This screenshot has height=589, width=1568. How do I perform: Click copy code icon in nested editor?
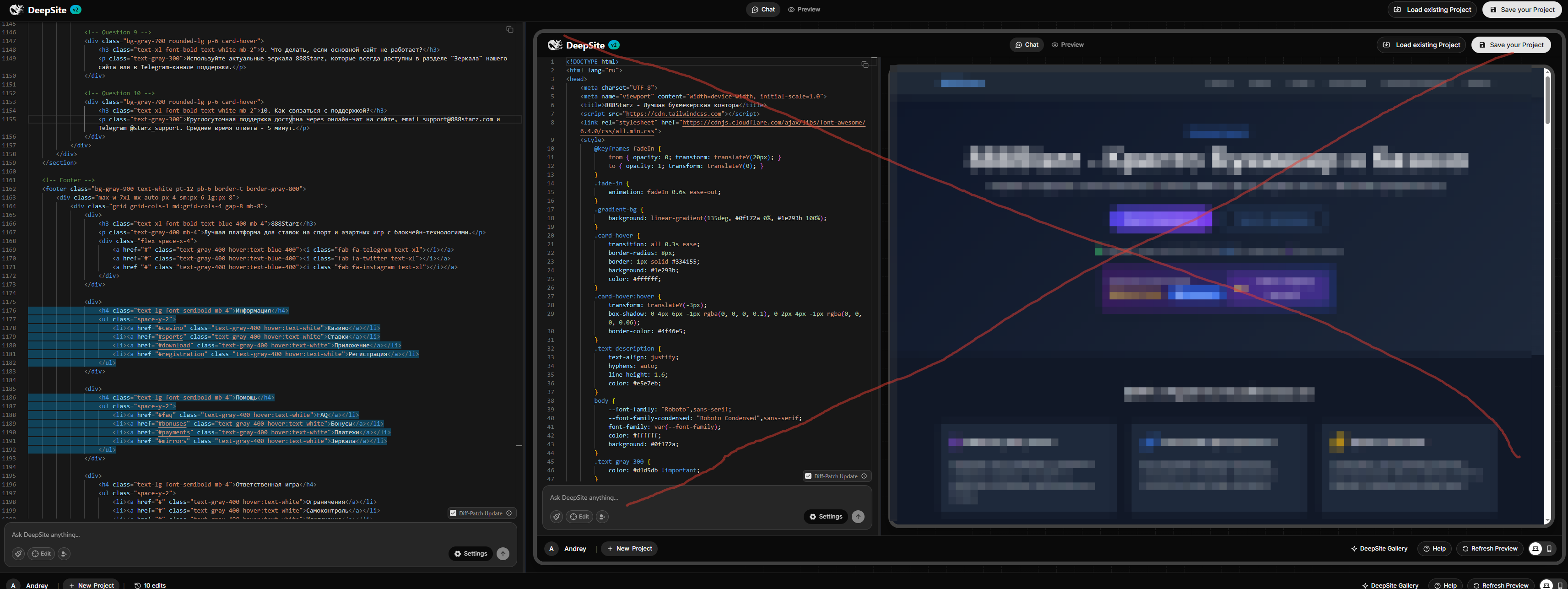click(x=865, y=65)
